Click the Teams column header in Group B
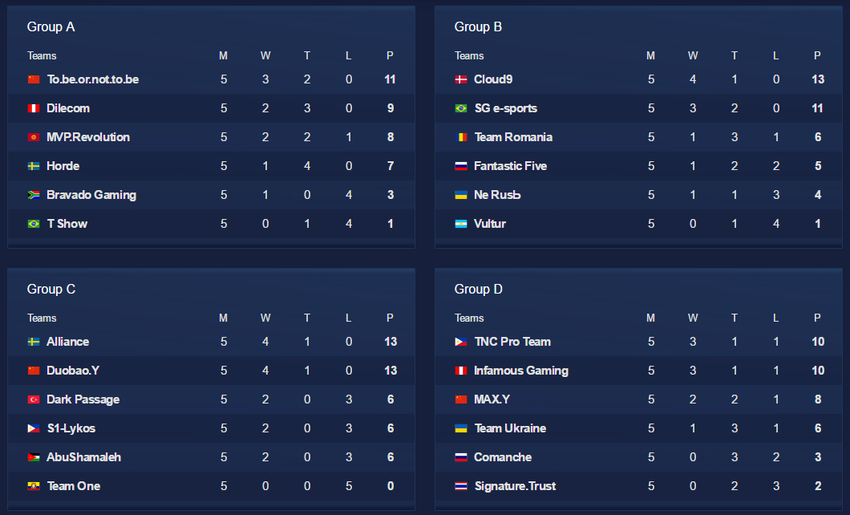Screen dimensions: 850x515 pyautogui.click(x=469, y=56)
